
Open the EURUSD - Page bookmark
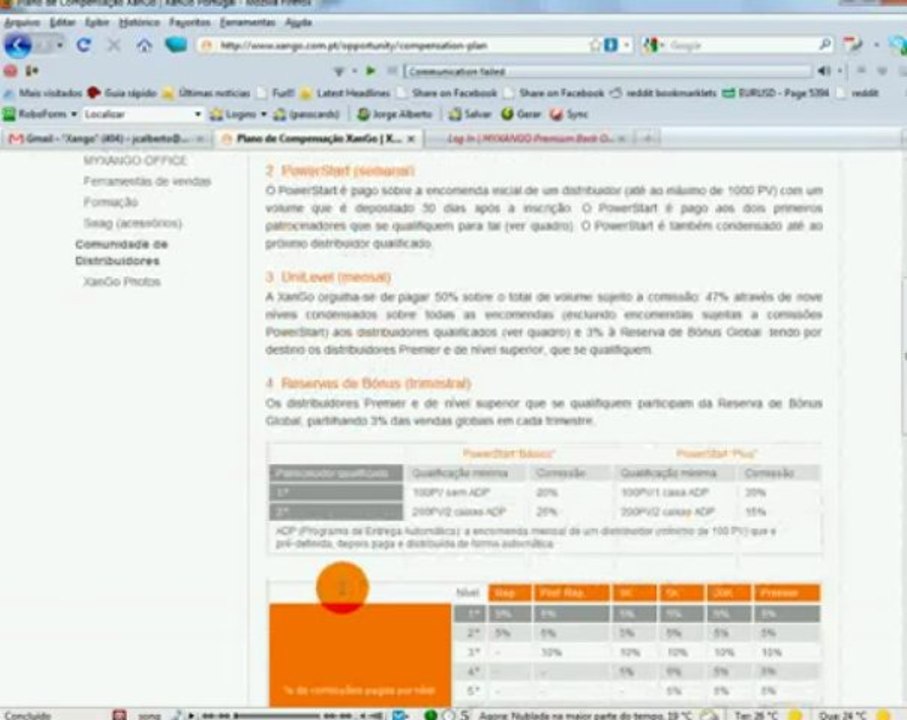[x=776, y=93]
